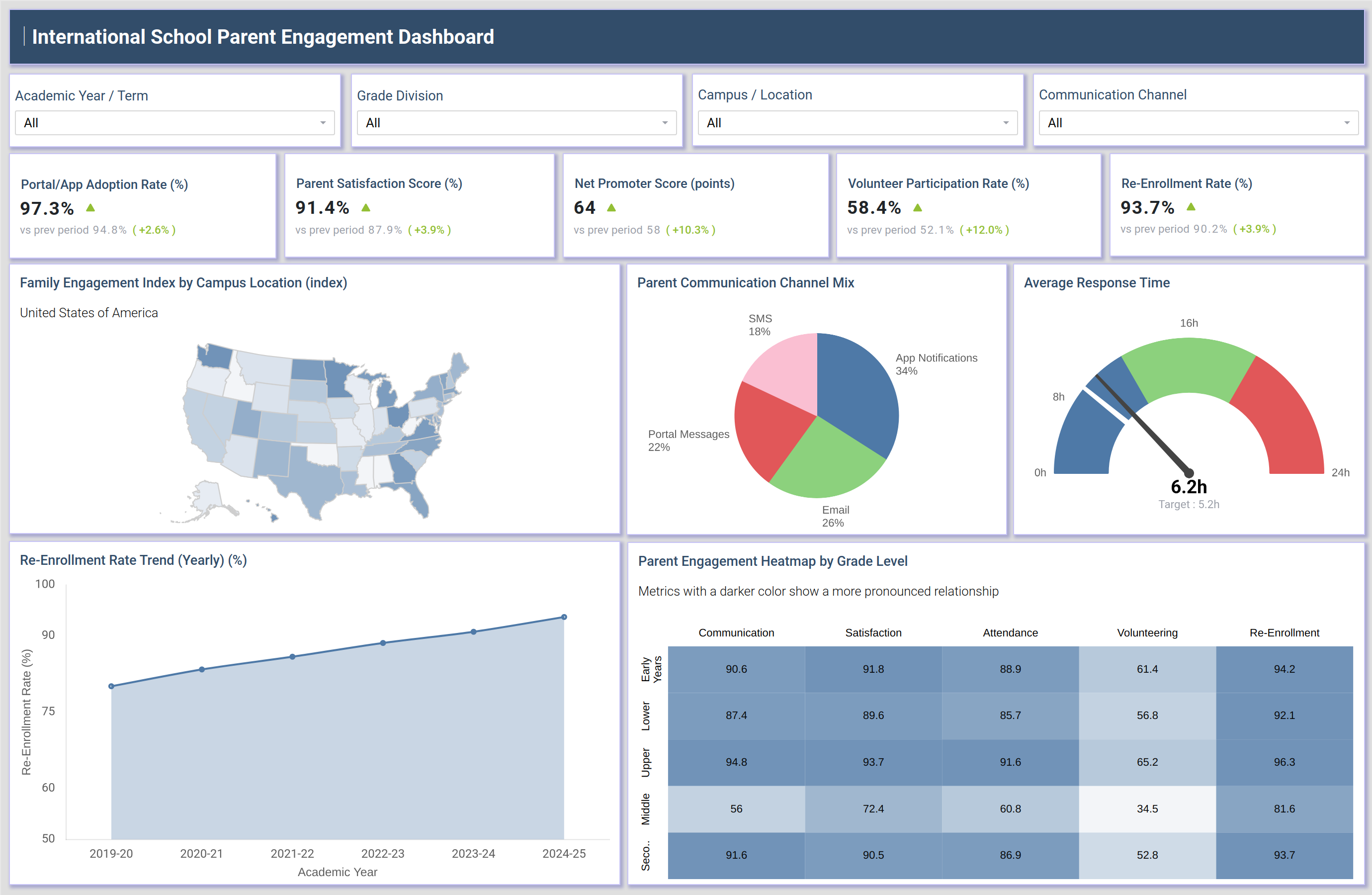Click the Re-Enrollment Rate Trend chart title
The height and width of the screenshot is (895, 1372).
133,560
